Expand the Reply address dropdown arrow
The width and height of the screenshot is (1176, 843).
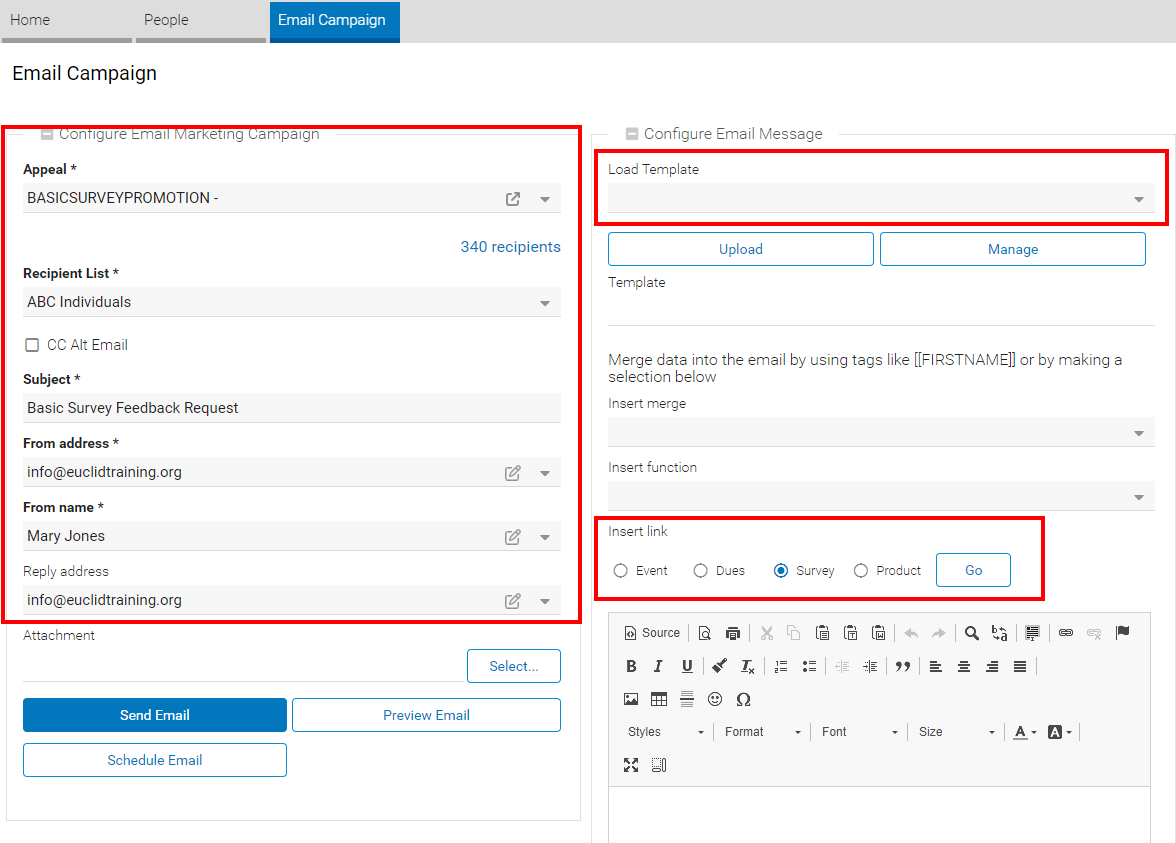click(x=545, y=602)
